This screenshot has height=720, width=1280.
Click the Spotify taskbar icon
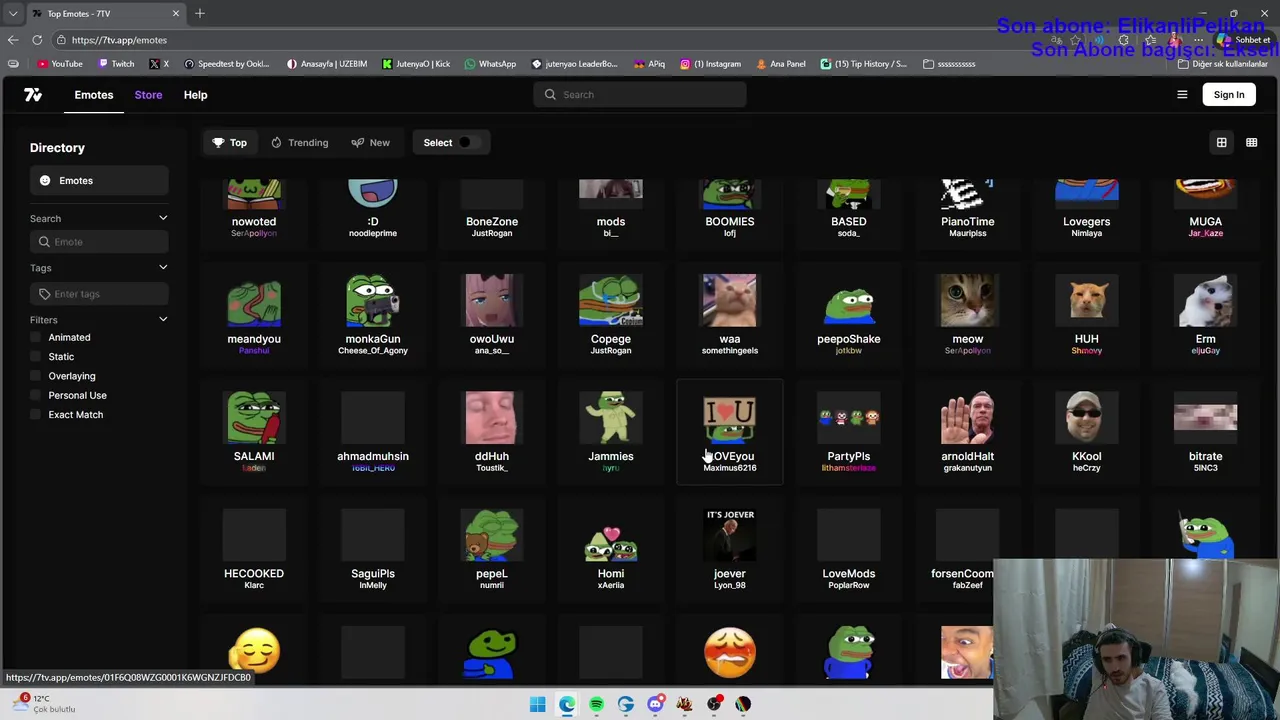(x=596, y=704)
